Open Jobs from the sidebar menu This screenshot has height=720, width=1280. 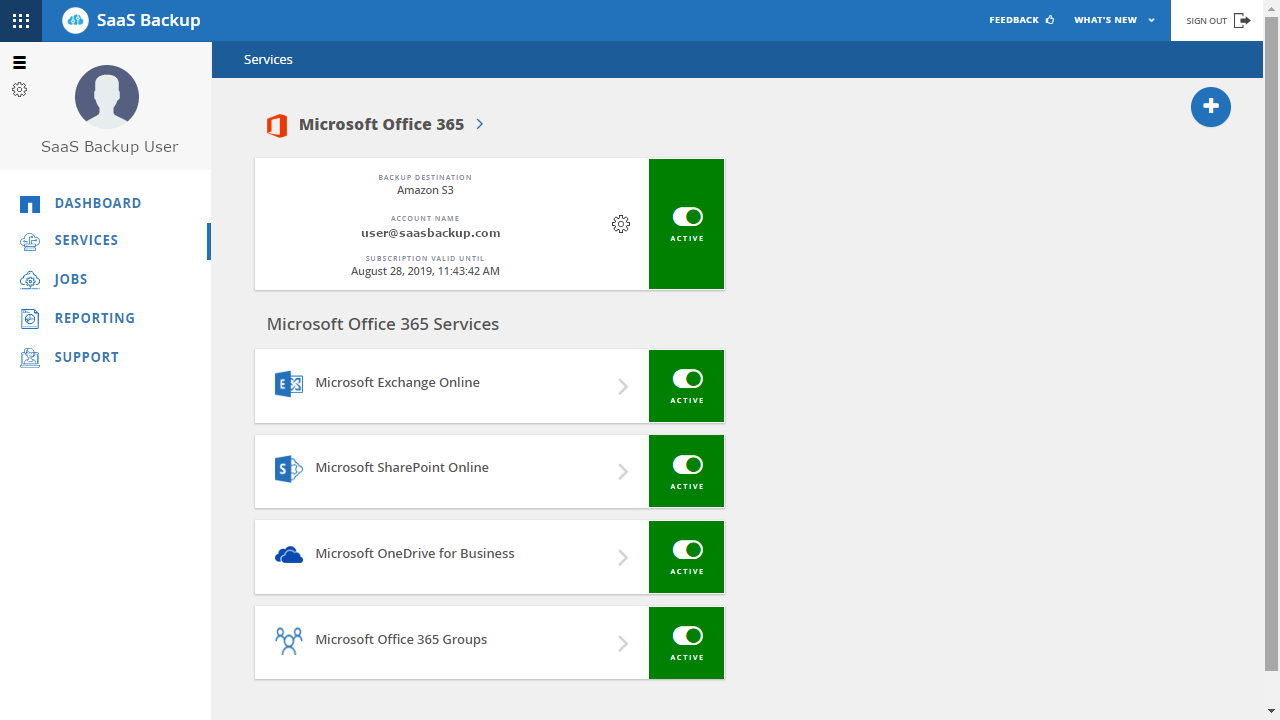tap(71, 279)
